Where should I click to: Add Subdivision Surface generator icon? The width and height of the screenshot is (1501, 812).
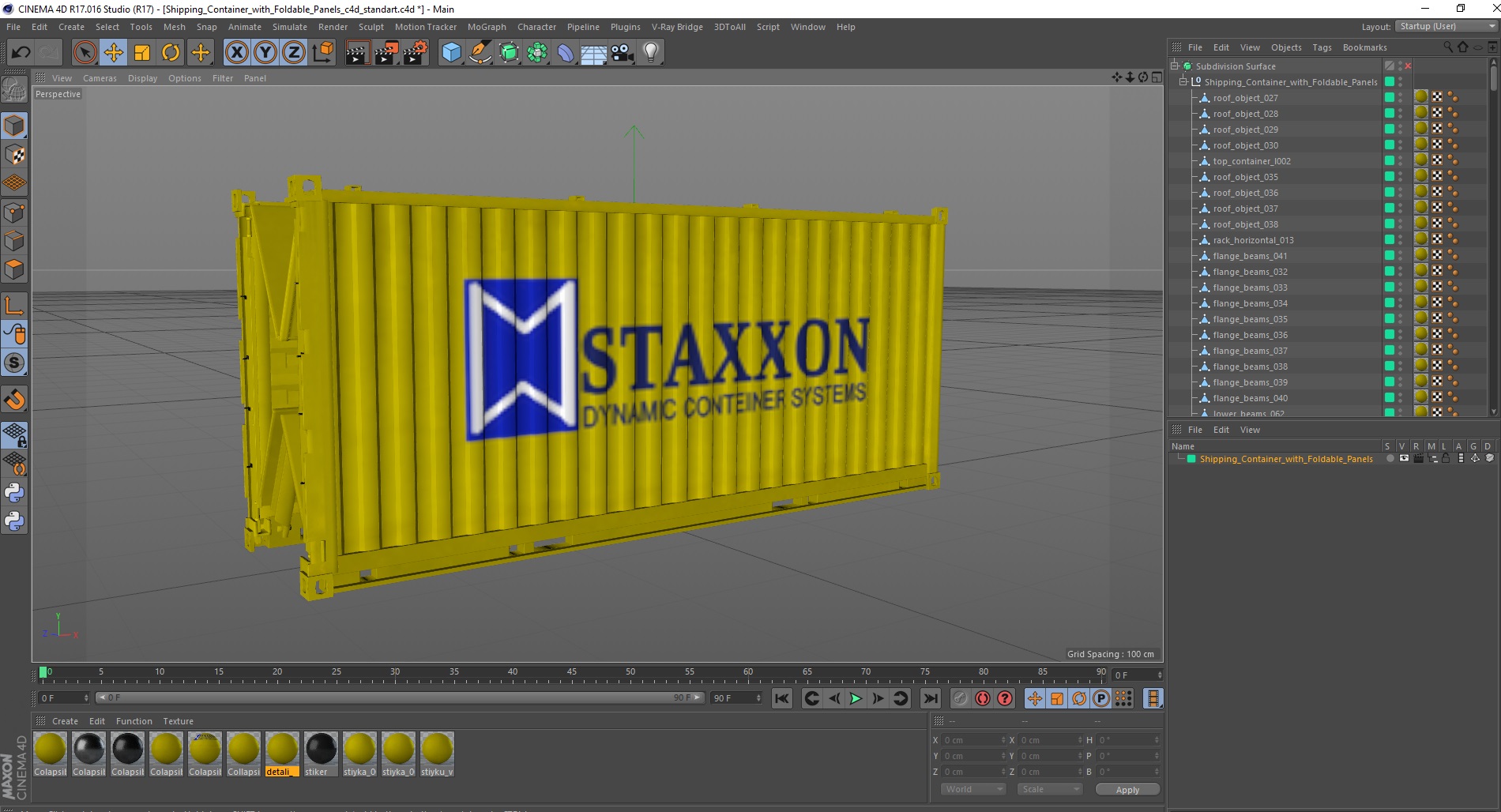[x=509, y=53]
